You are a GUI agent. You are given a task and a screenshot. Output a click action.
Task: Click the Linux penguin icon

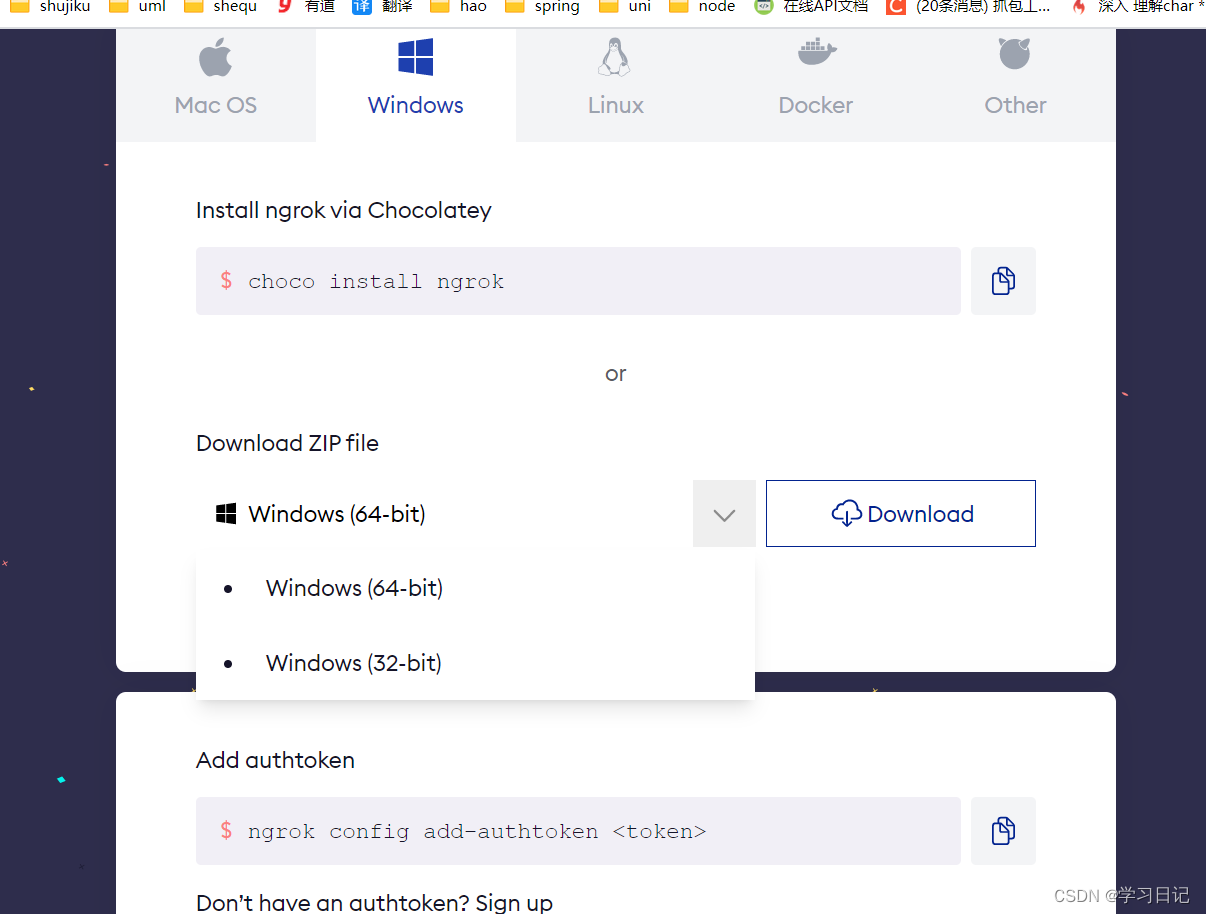[x=614, y=57]
